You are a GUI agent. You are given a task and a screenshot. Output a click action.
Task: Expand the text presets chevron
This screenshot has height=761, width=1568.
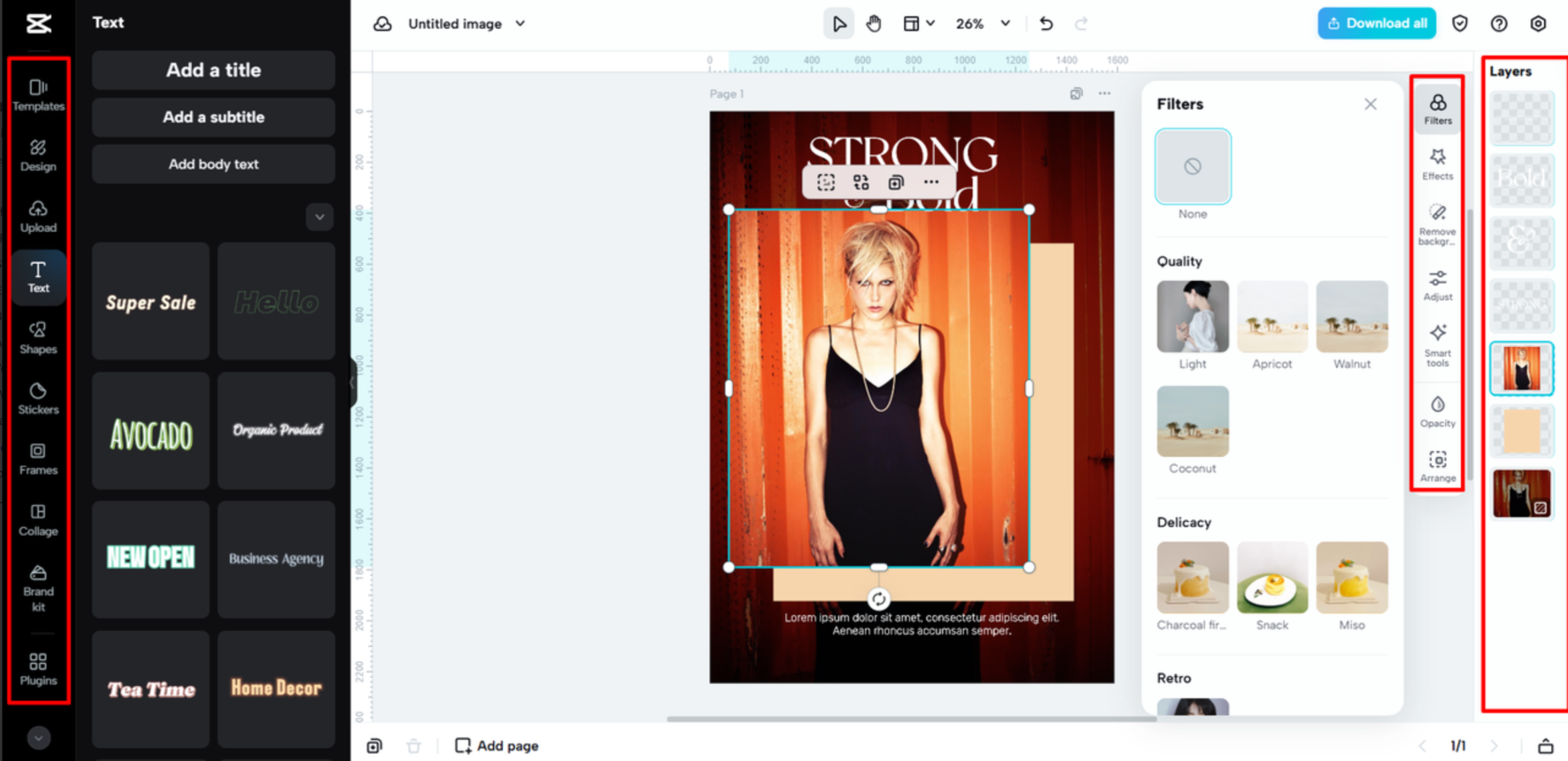tap(320, 217)
